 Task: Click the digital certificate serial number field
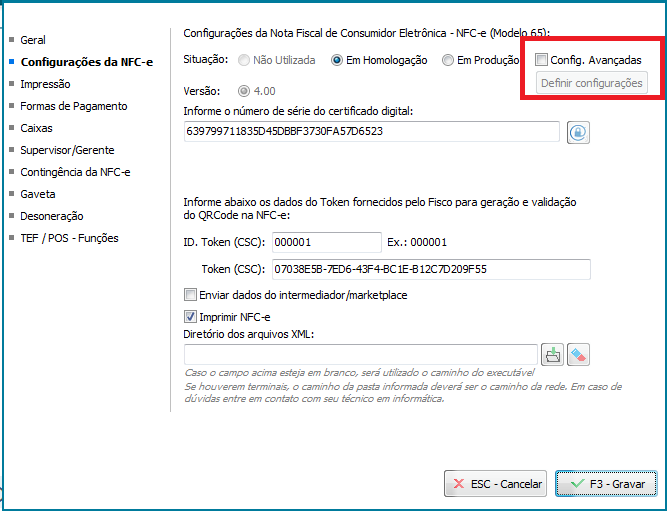click(371, 132)
